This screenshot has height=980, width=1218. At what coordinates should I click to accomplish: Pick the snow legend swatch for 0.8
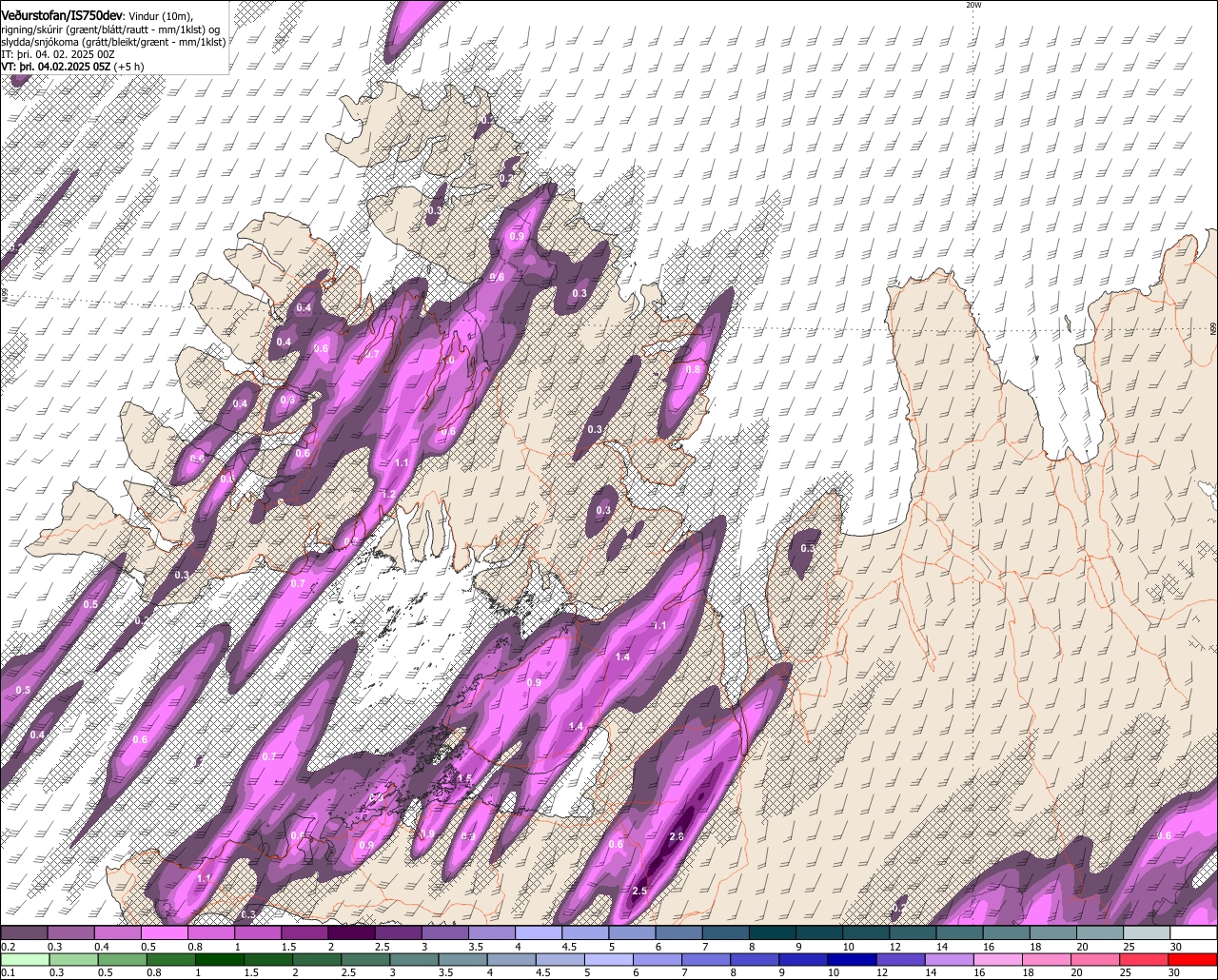pyautogui.click(x=210, y=933)
